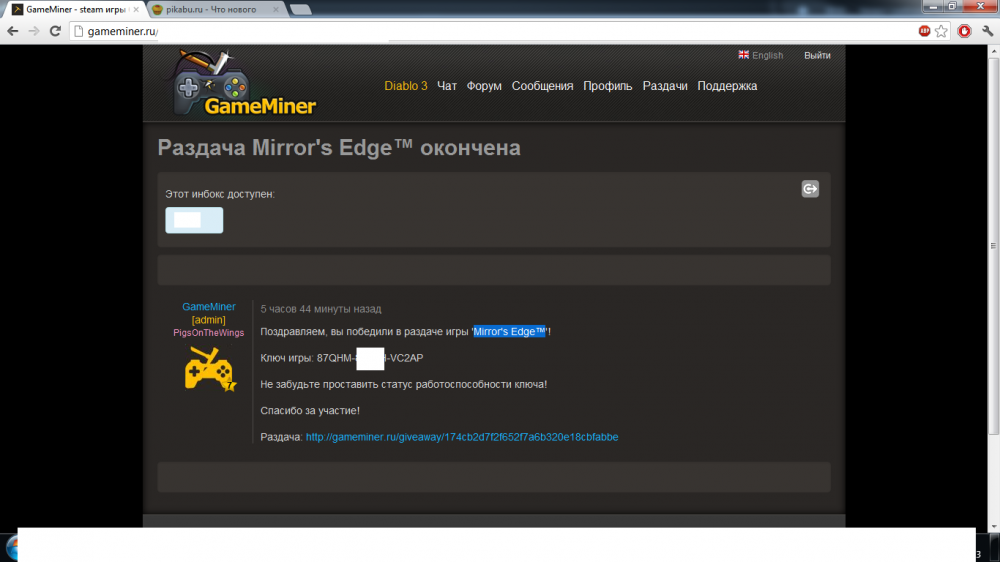Reload the page with the refresh icon
The width and height of the screenshot is (1000, 562).
pos(56,31)
